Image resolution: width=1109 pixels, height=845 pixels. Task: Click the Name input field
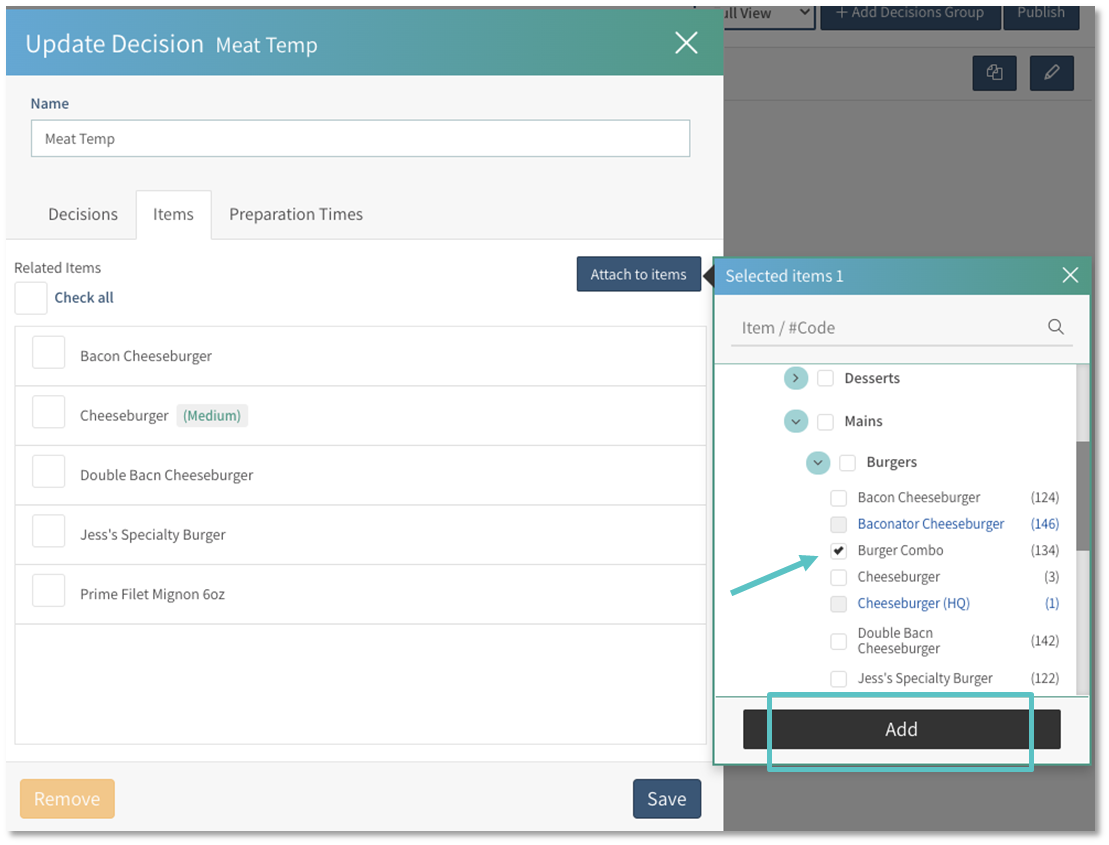pos(360,139)
